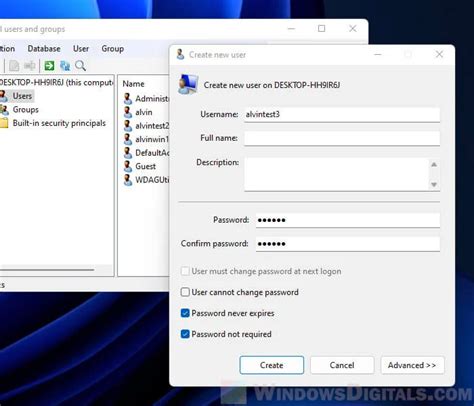The width and height of the screenshot is (474, 406).
Task: Enable User cannot change password checkbox
Action: 185,292
